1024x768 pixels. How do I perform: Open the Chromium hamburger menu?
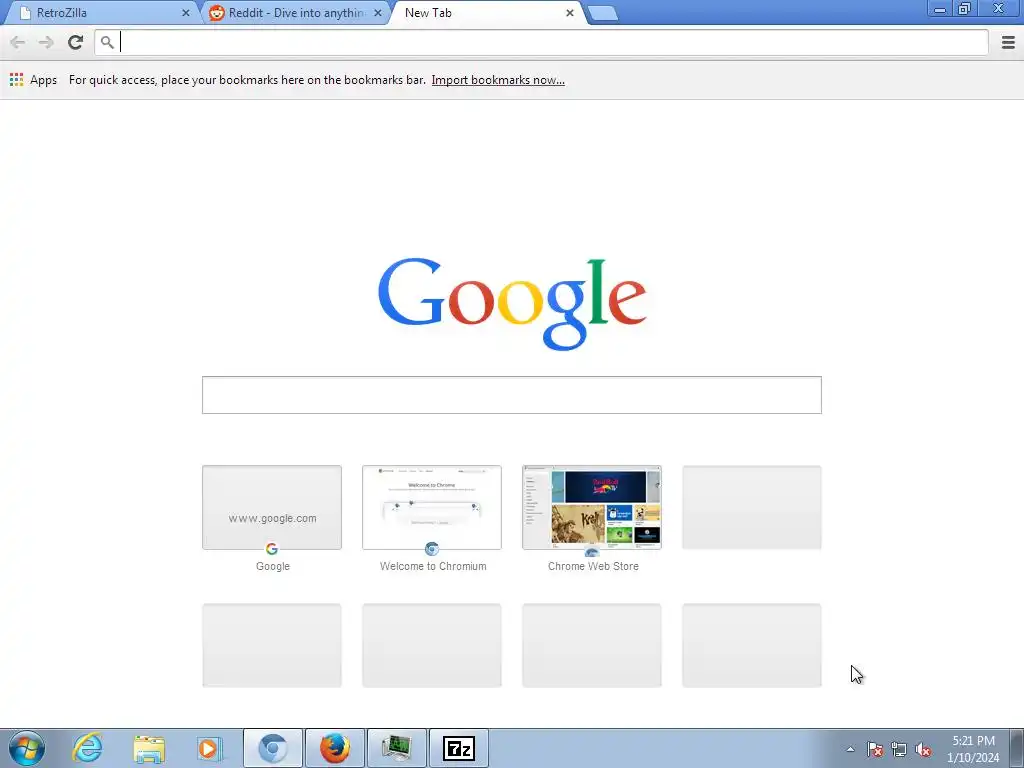pyautogui.click(x=1008, y=42)
